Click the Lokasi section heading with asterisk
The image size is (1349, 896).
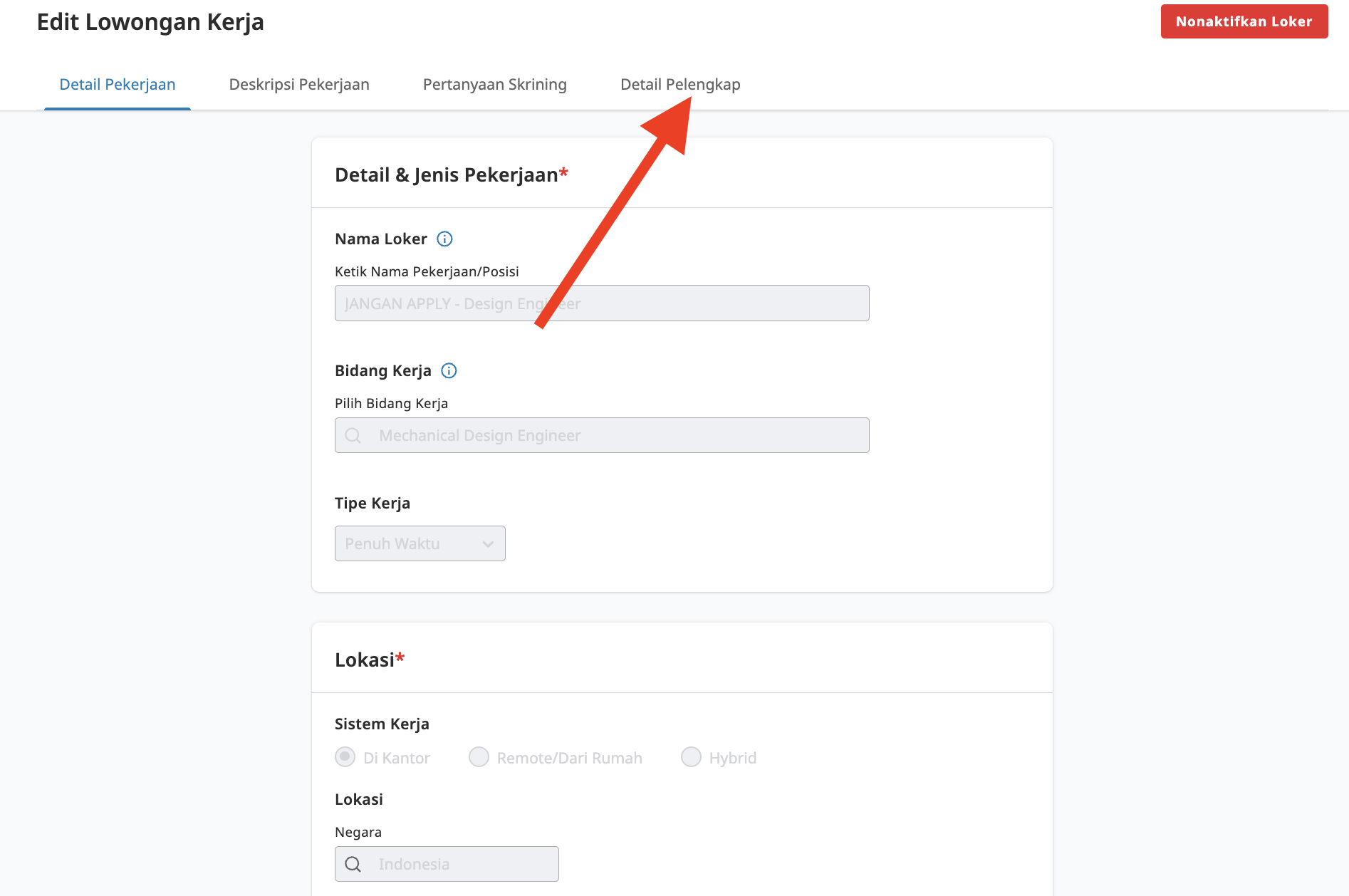click(x=365, y=660)
